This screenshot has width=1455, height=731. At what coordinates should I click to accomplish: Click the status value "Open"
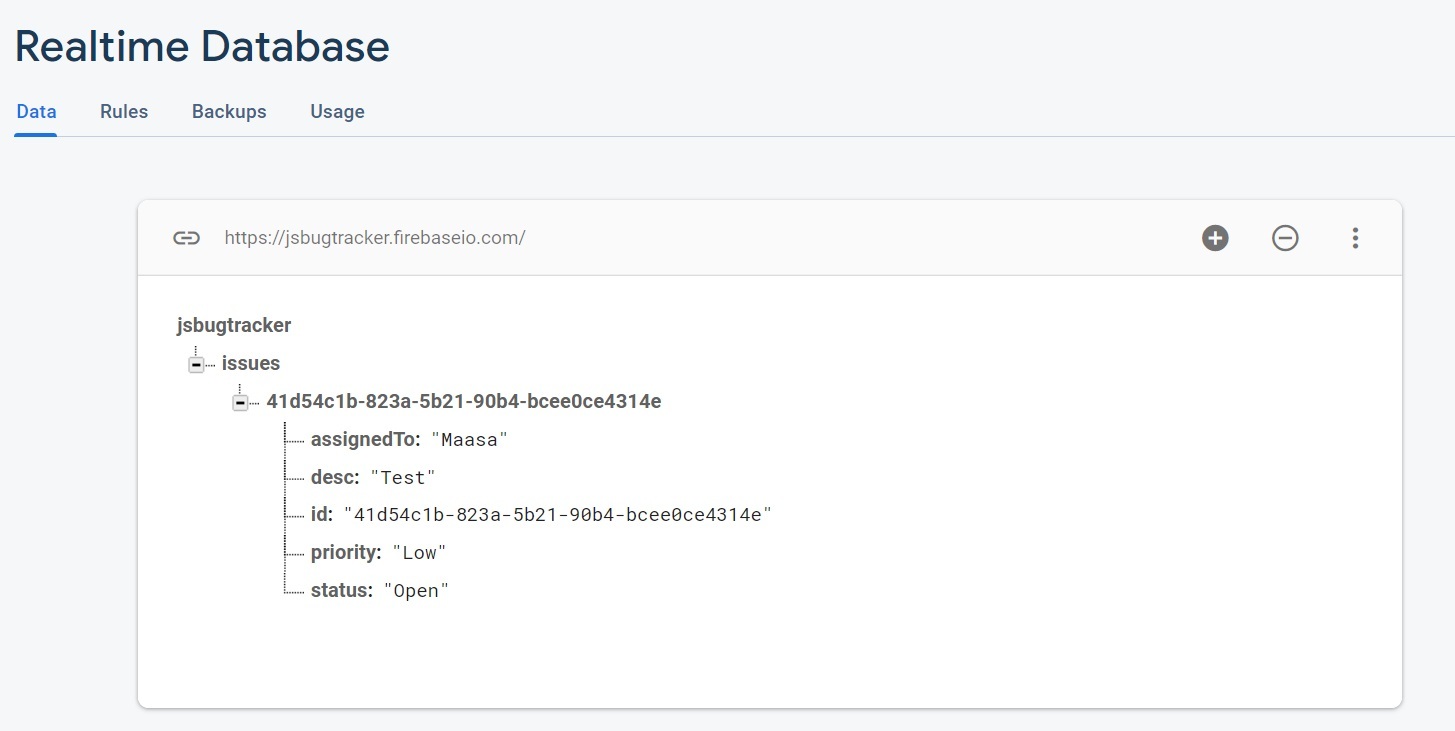(417, 591)
